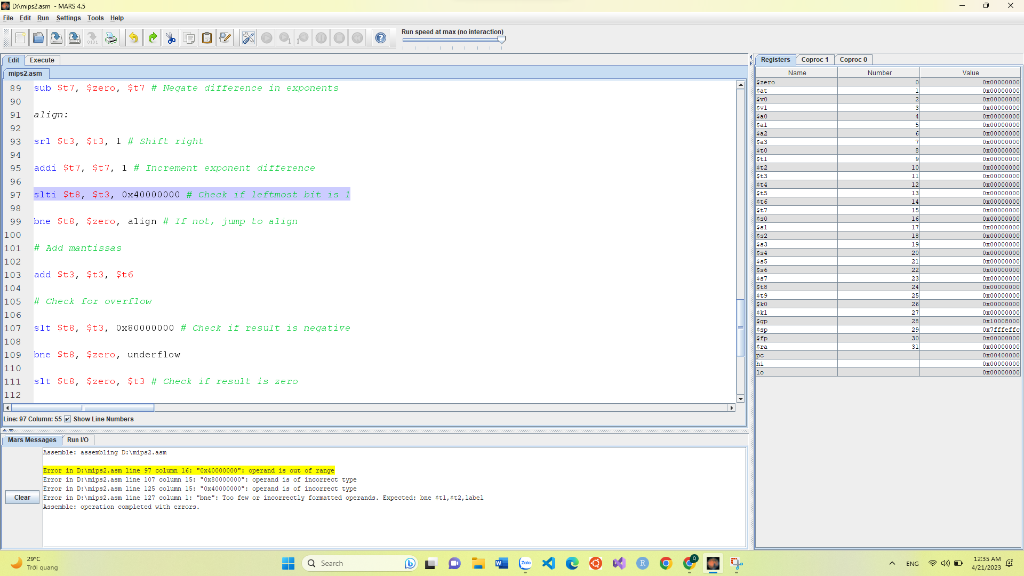Screen dimensions: 1024x576
Task: Open the Run menu
Action: pyautogui.click(x=43, y=18)
